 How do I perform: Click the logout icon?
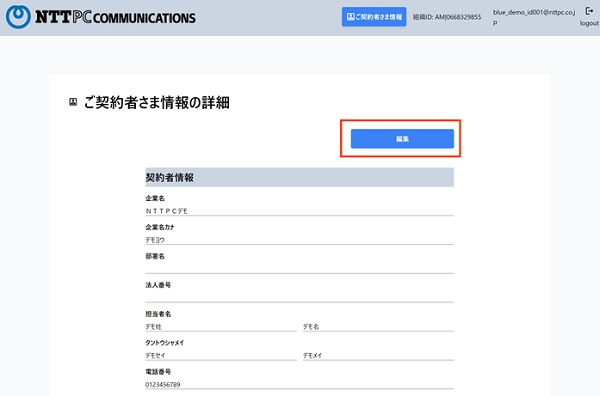589,11
